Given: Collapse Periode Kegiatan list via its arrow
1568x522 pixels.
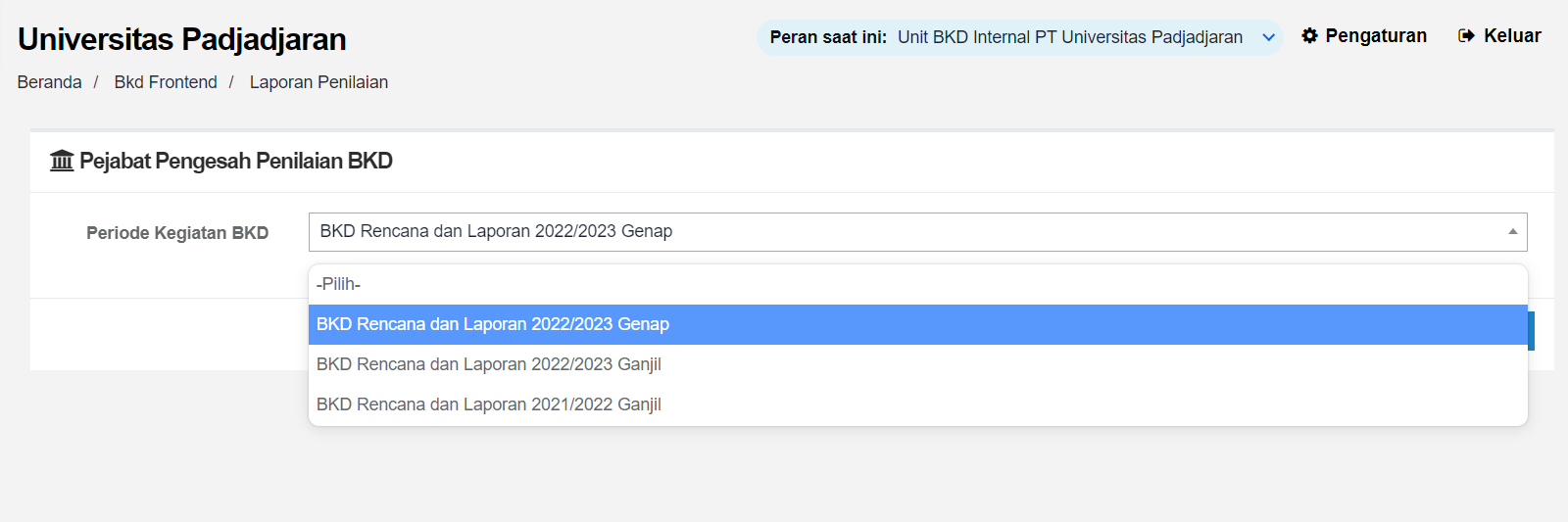Looking at the screenshot, I should tap(1512, 232).
